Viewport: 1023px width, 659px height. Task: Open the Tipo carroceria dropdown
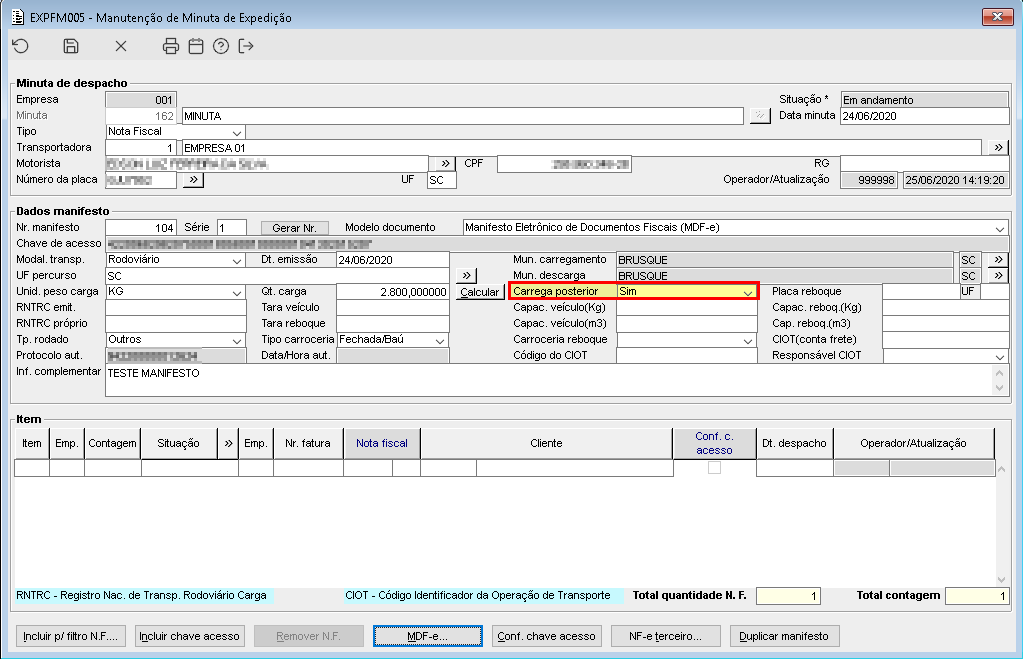[440, 340]
